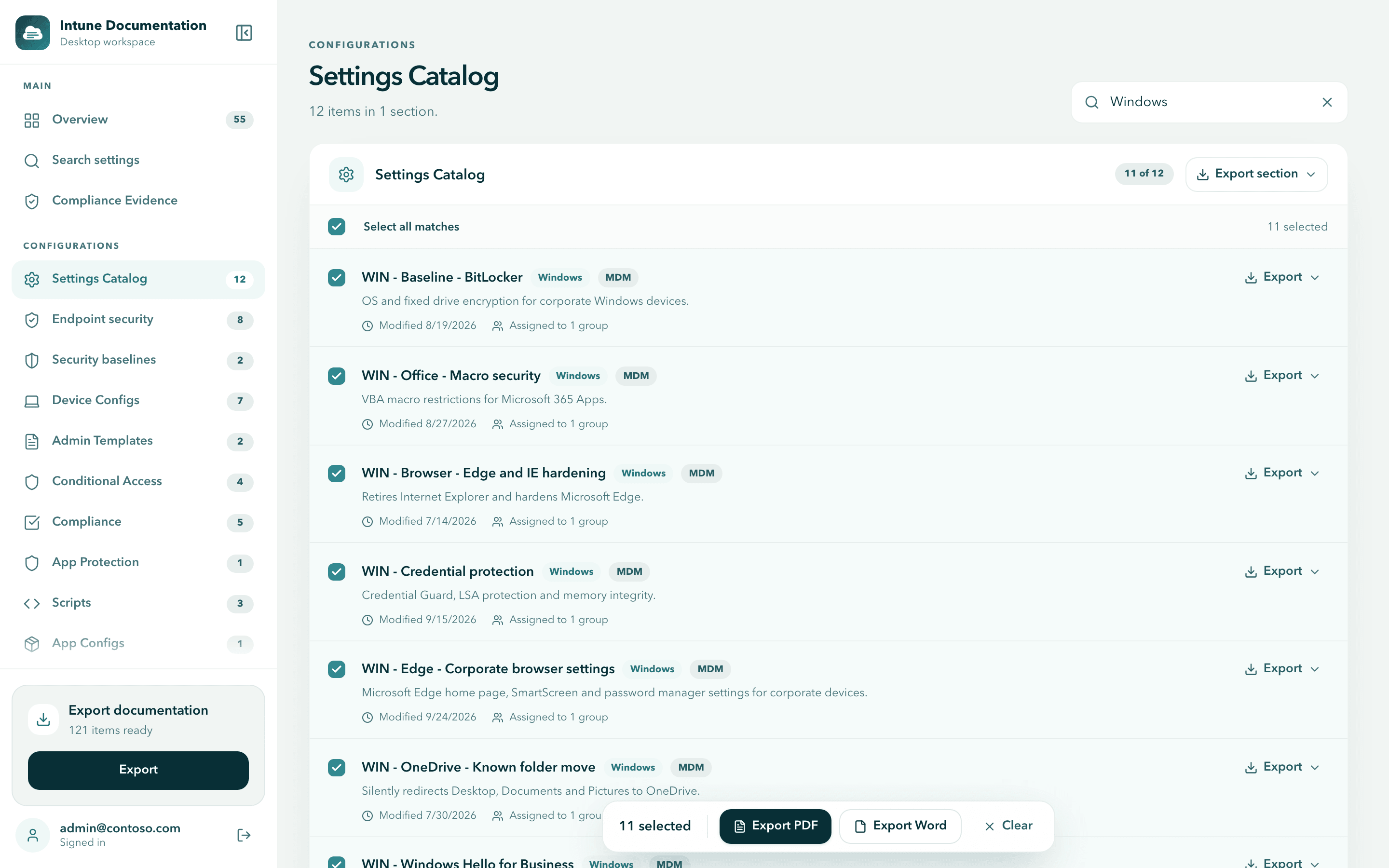Click the Compliance Evidence shield icon
This screenshot has width=1389, height=868.
coord(32,201)
